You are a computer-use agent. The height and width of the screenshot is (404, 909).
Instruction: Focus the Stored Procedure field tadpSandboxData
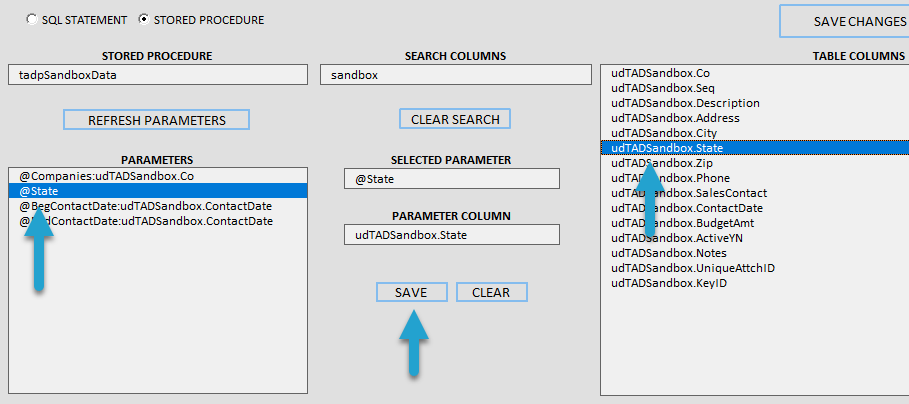[158, 75]
